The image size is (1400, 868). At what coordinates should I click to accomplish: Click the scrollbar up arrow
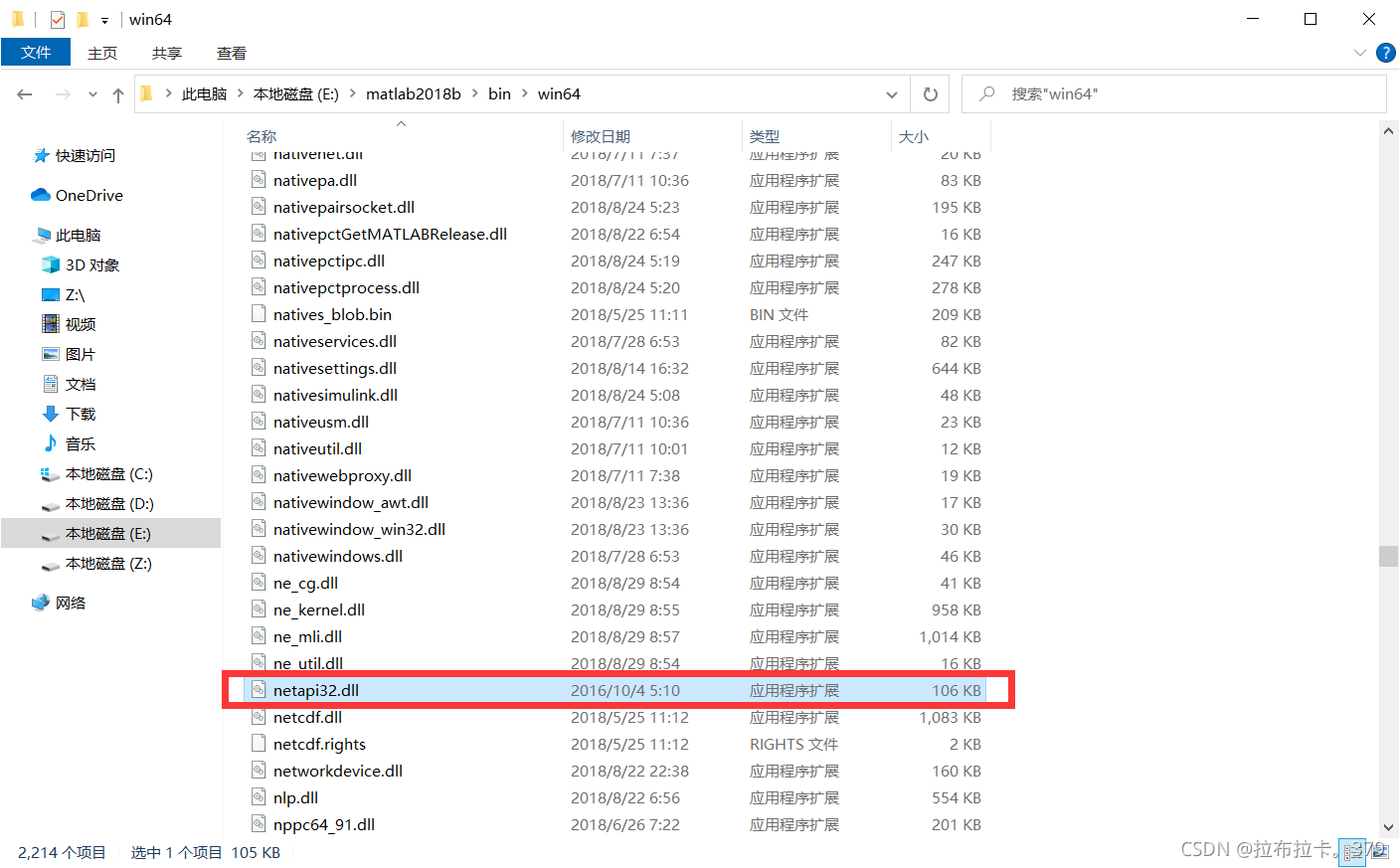click(1389, 131)
